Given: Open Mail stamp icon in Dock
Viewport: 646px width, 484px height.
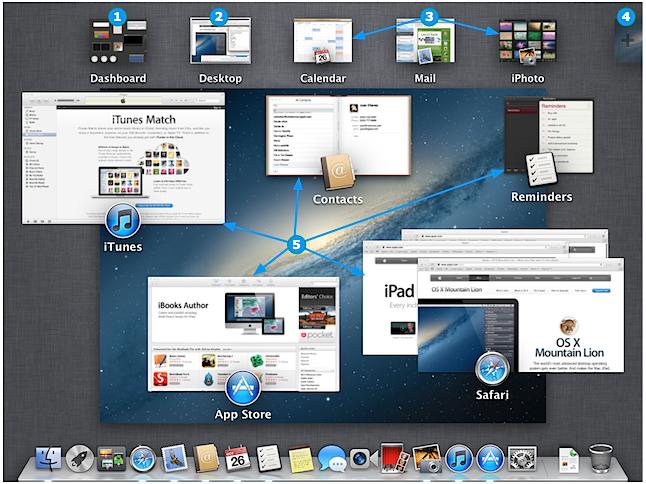Looking at the screenshot, I should [173, 458].
